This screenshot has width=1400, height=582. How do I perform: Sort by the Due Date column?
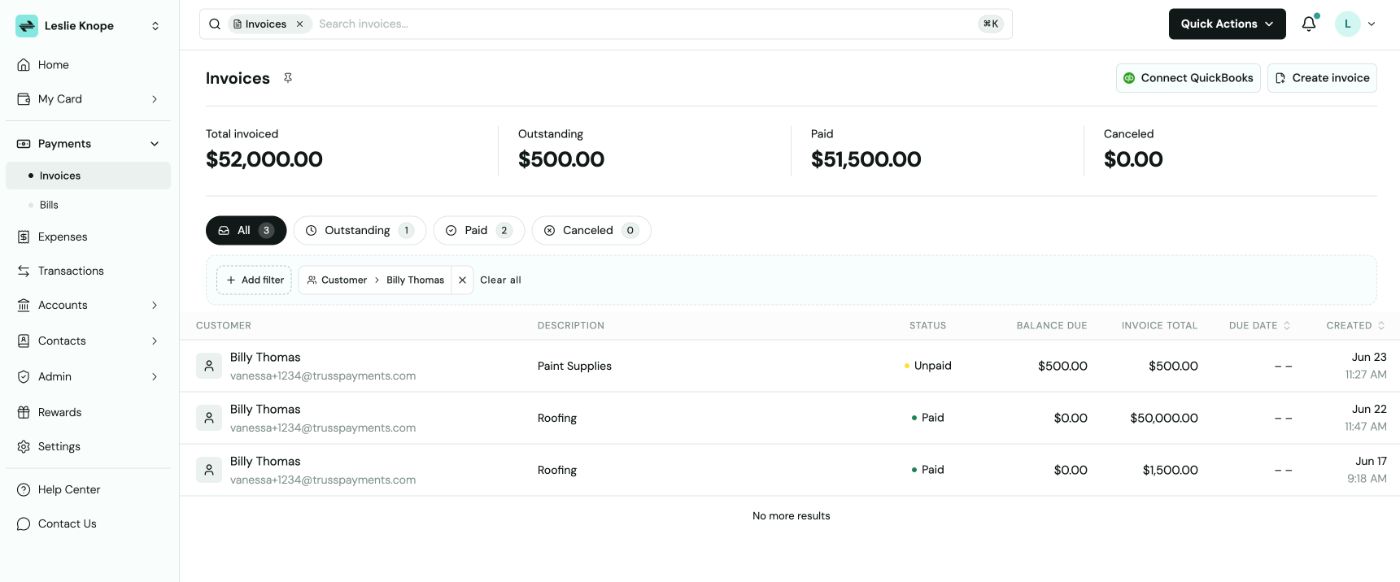1259,326
